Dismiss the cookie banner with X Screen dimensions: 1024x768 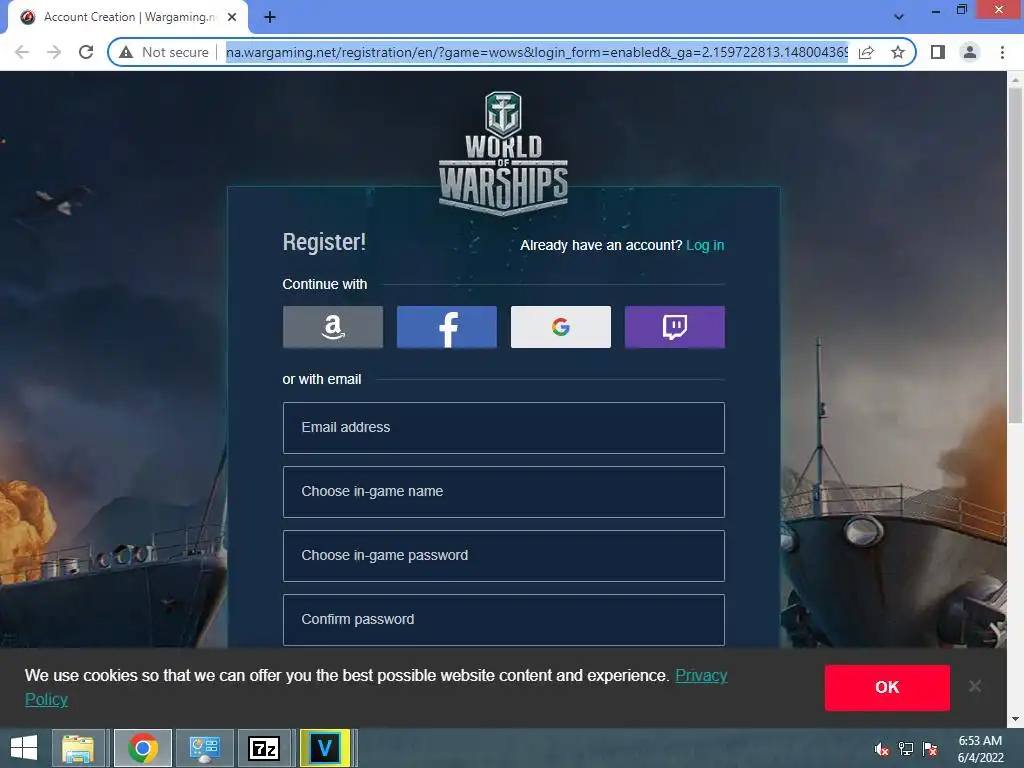975,686
